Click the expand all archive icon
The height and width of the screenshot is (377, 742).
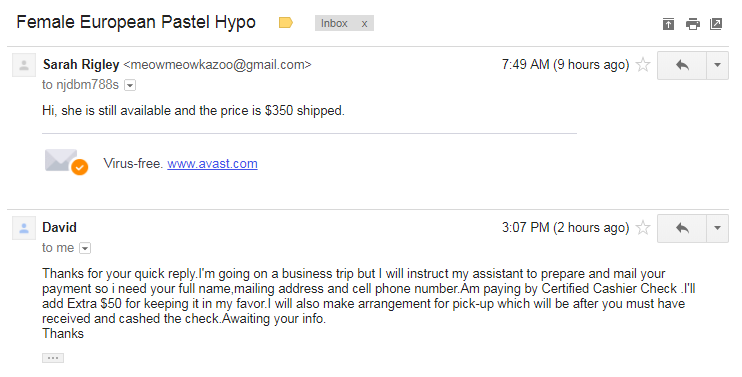tap(668, 24)
